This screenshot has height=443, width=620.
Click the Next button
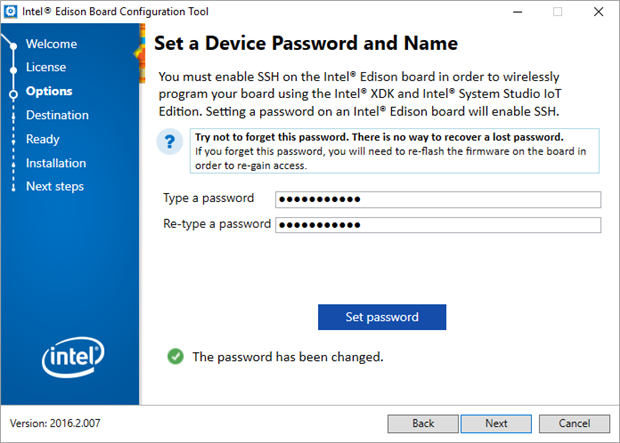pyautogui.click(x=496, y=423)
